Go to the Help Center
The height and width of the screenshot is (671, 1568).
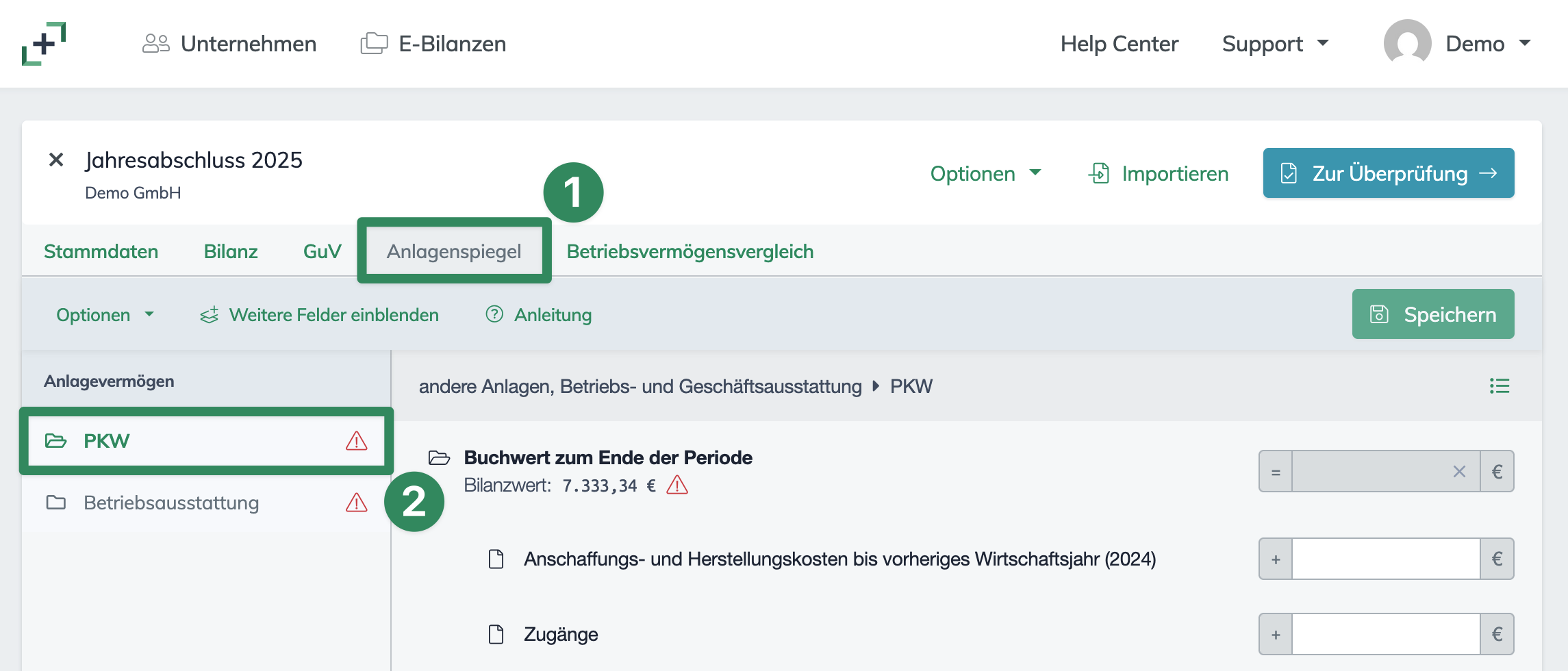click(1119, 44)
